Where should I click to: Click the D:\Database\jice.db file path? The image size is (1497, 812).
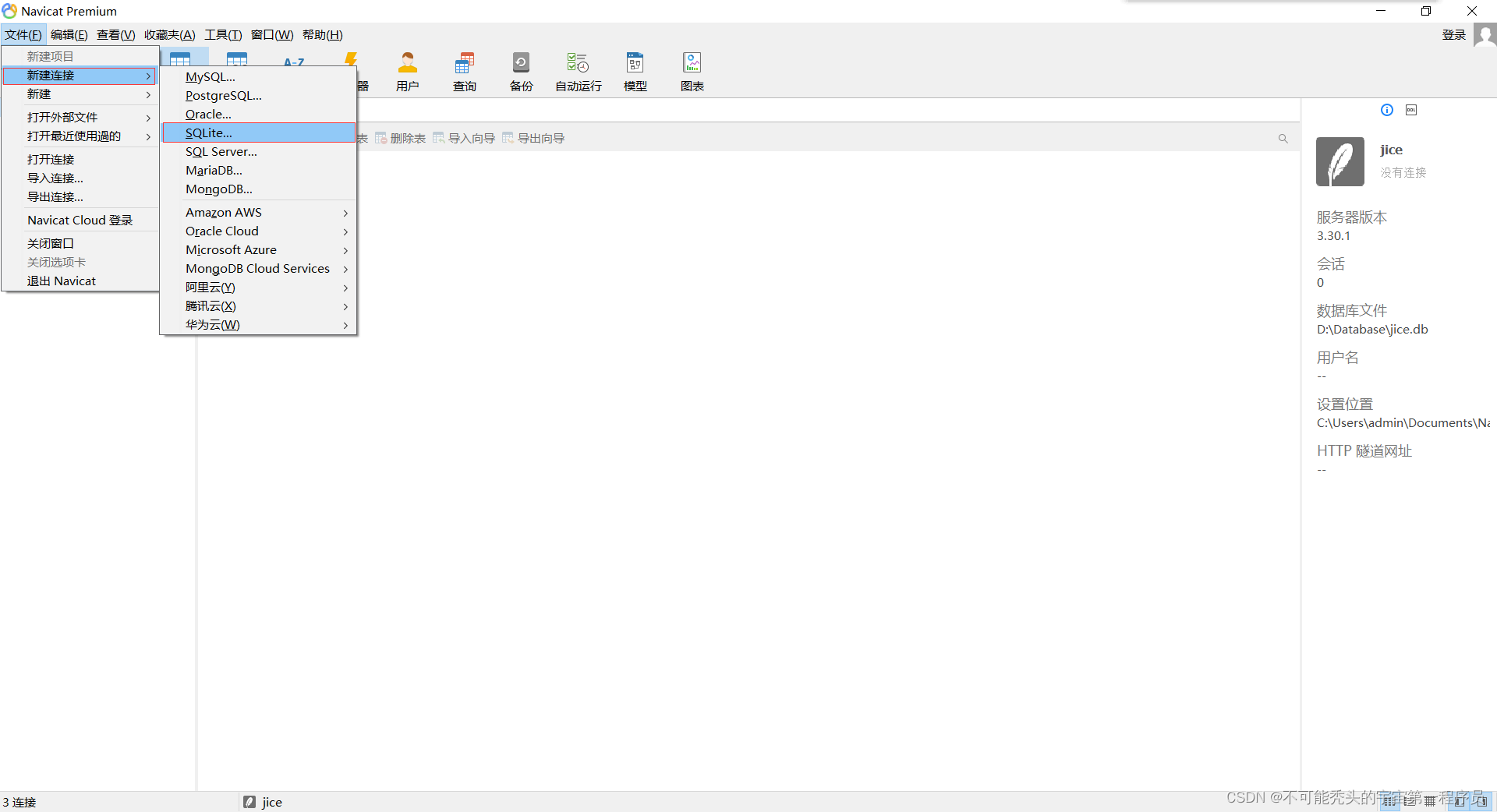(1372, 330)
